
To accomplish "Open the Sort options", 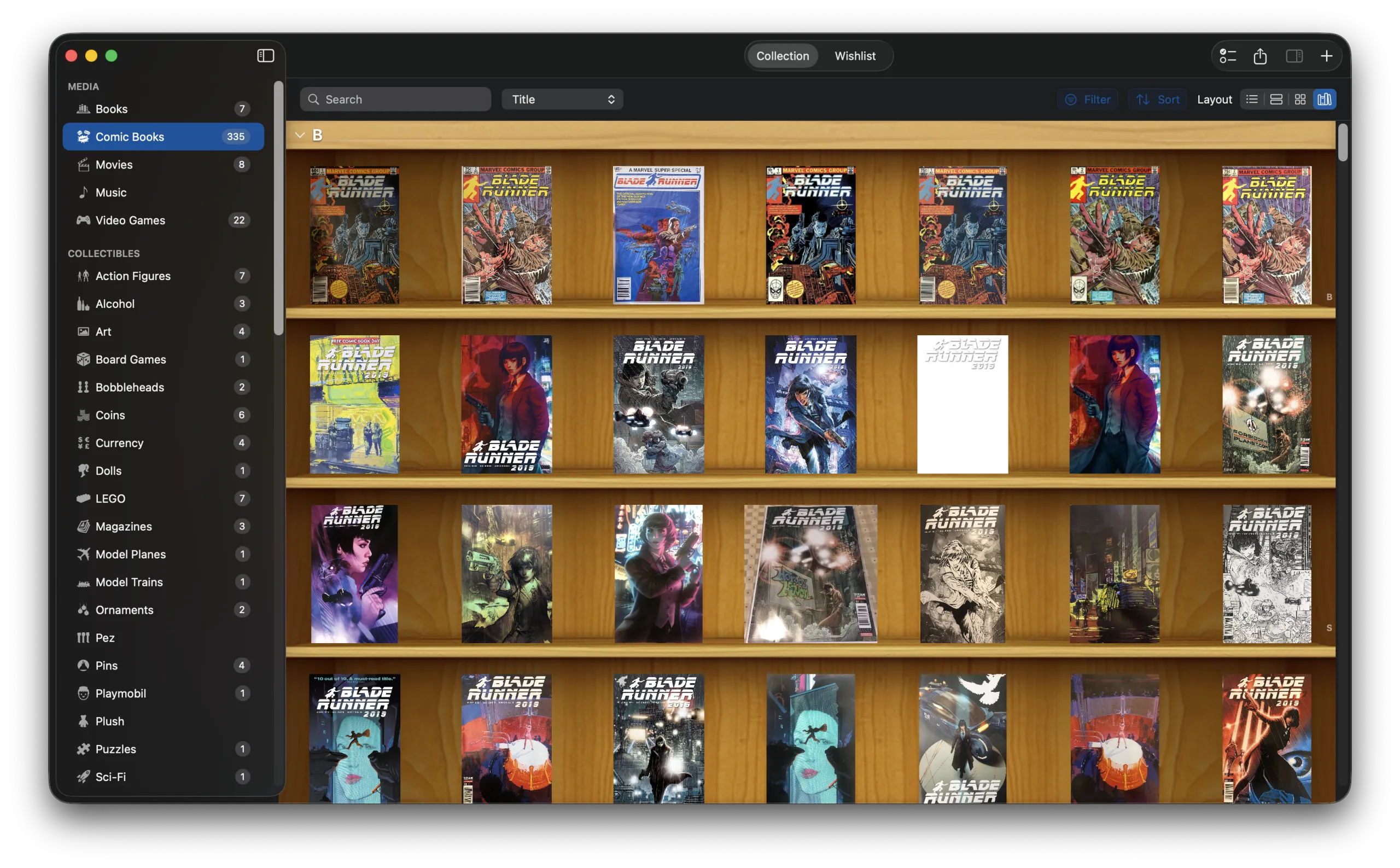I will click(1158, 100).
